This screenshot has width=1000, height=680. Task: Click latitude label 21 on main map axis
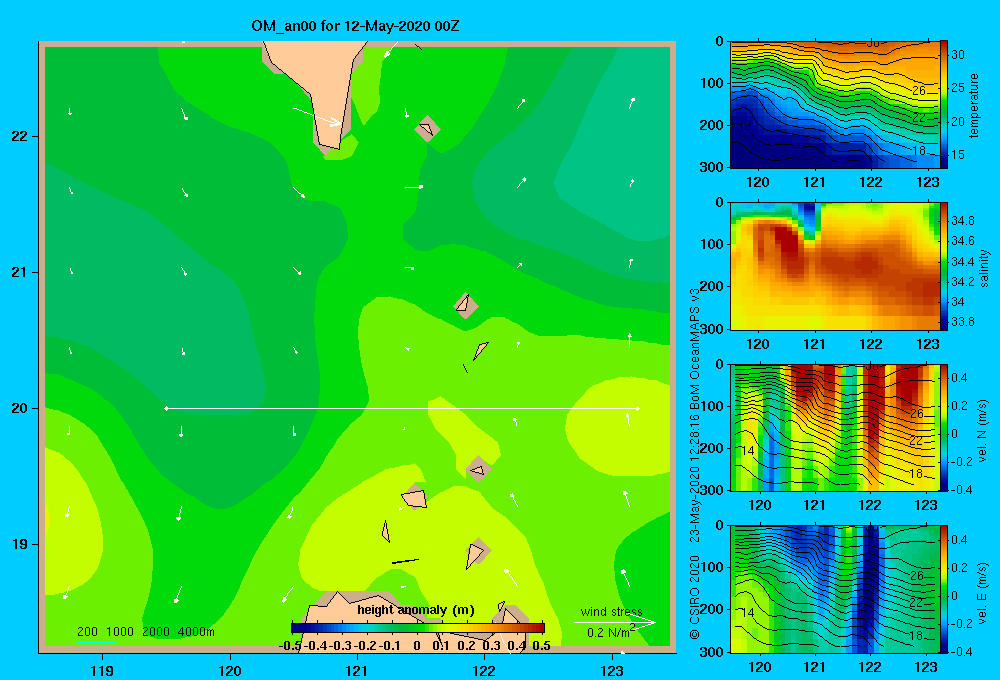point(19,272)
